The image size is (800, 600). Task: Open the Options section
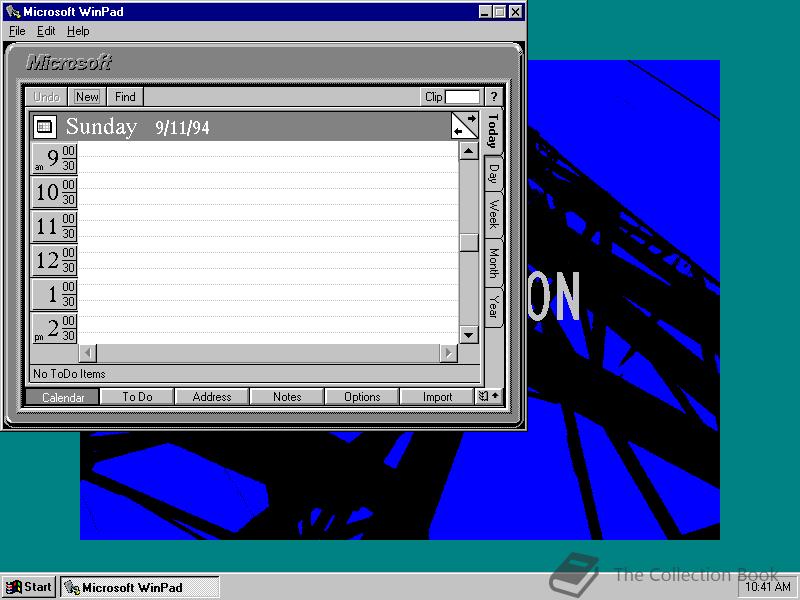click(x=362, y=397)
